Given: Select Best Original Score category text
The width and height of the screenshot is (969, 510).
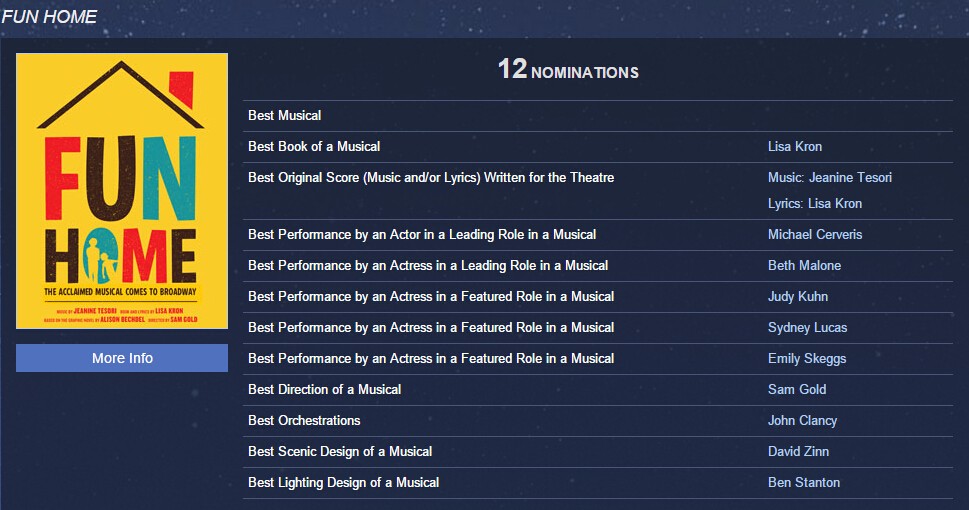Looking at the screenshot, I should [x=431, y=177].
